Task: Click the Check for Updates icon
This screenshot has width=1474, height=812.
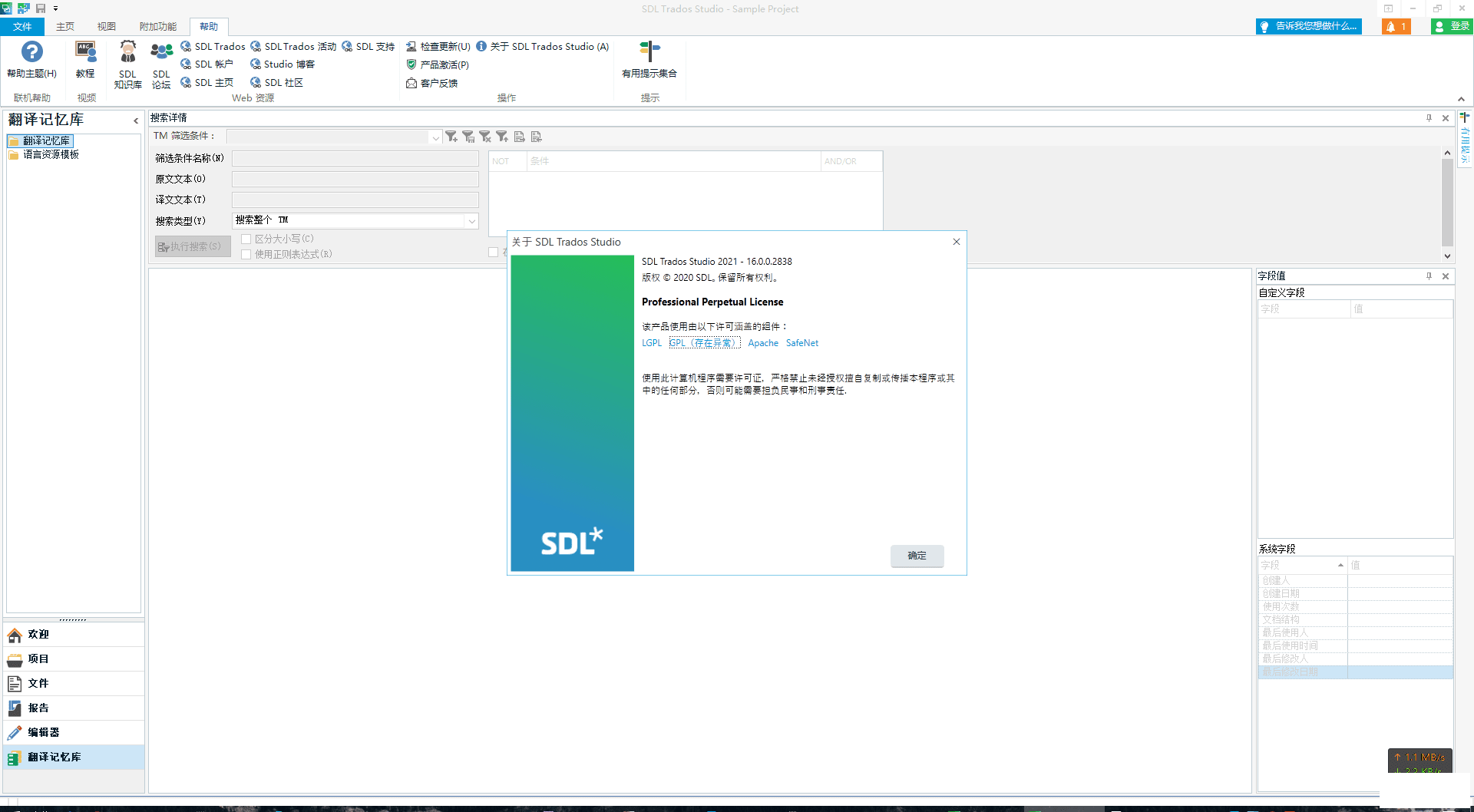Action: 411,47
